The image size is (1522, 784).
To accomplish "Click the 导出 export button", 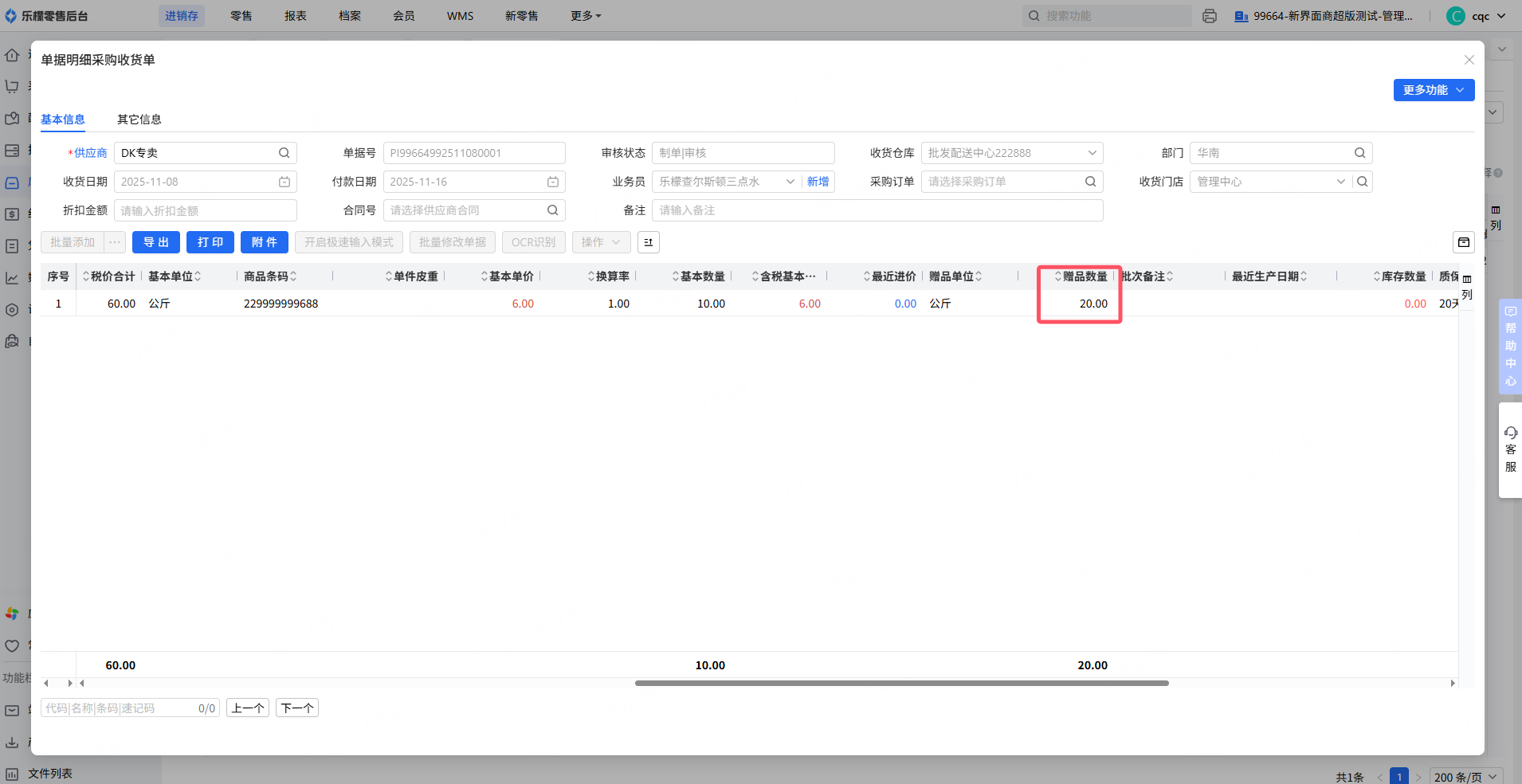I will (x=156, y=242).
